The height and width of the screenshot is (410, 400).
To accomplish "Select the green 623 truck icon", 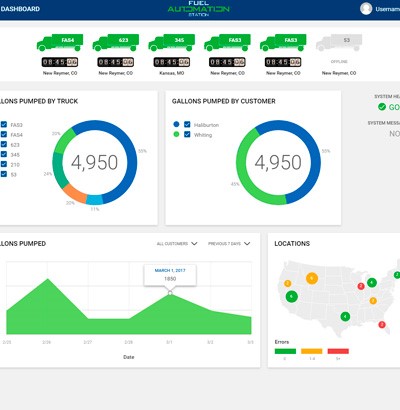I will click(x=116, y=43).
